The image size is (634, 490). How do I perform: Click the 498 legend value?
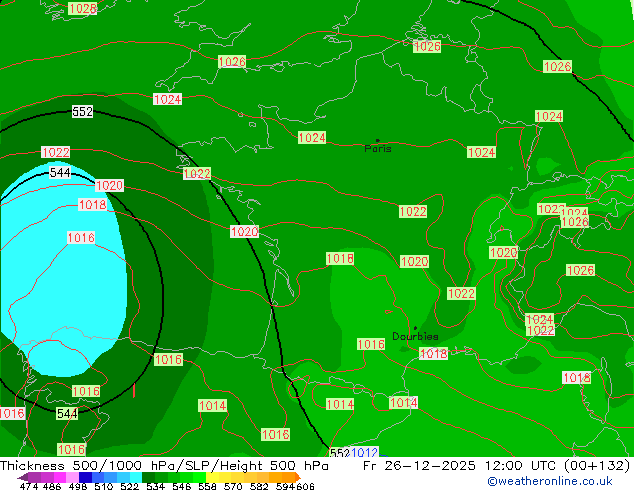[x=78, y=486]
